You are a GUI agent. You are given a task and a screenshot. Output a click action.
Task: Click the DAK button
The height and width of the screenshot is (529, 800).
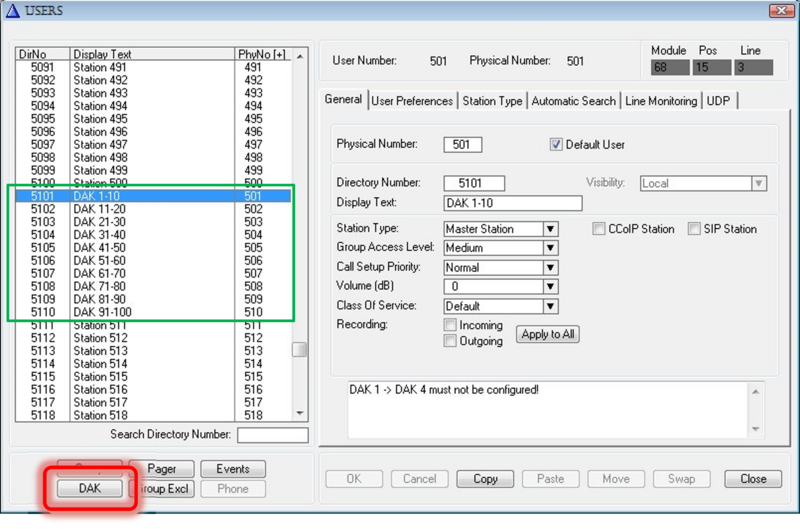pyautogui.click(x=90, y=489)
